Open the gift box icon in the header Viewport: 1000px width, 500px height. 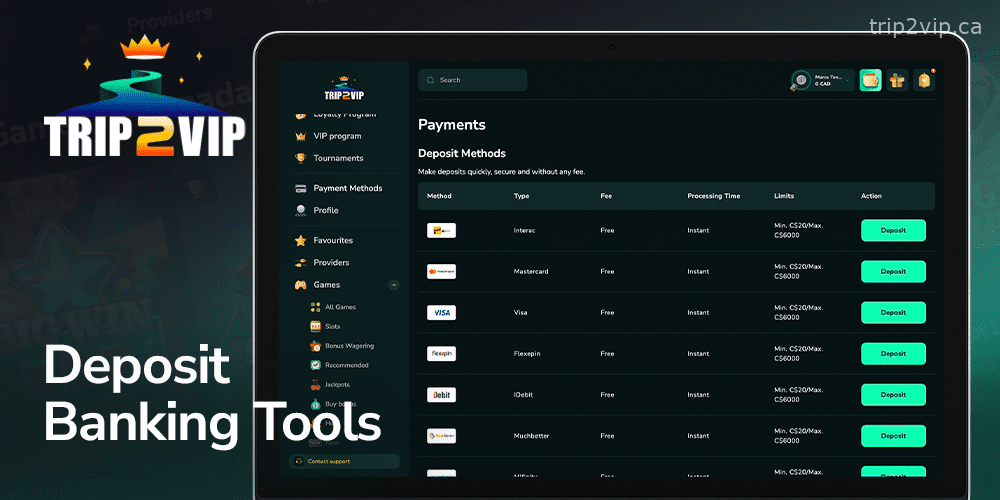coord(897,80)
